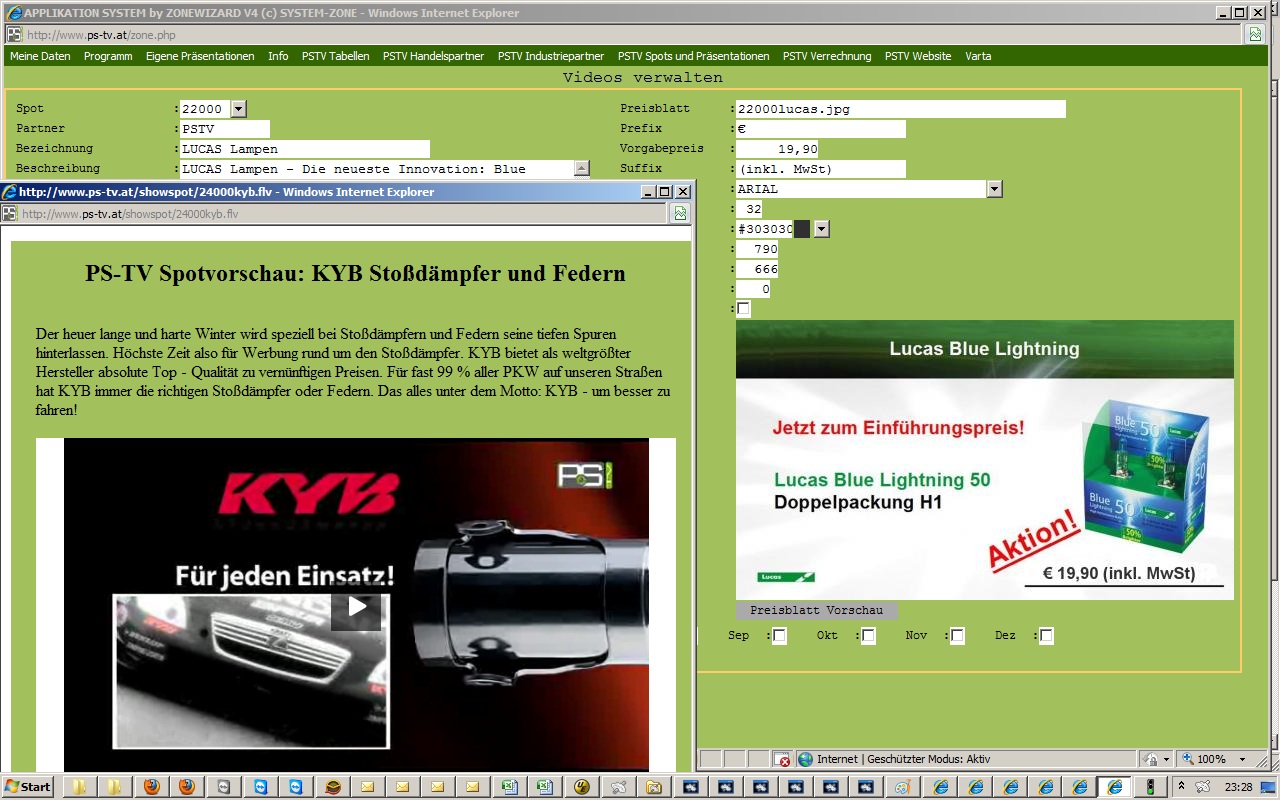Open the gray TeamViewer taskbar button
The image size is (1280, 800).
[223, 787]
